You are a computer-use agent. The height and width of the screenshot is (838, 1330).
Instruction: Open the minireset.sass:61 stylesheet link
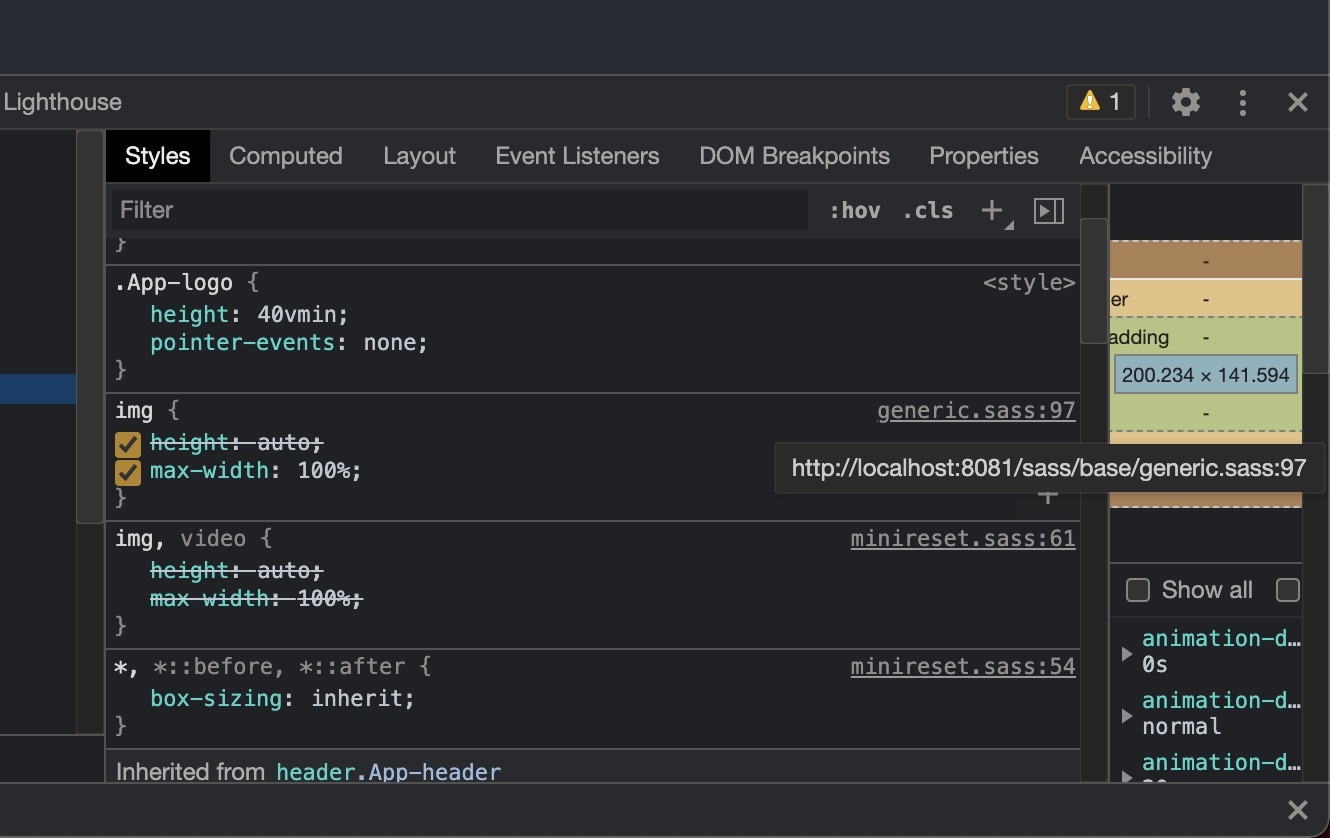tap(962, 538)
